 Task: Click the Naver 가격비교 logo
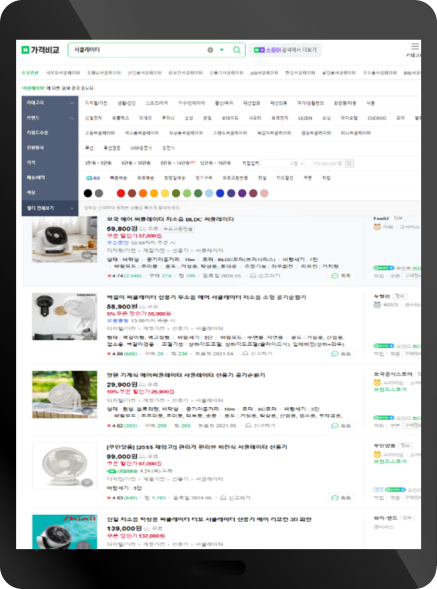click(41, 50)
